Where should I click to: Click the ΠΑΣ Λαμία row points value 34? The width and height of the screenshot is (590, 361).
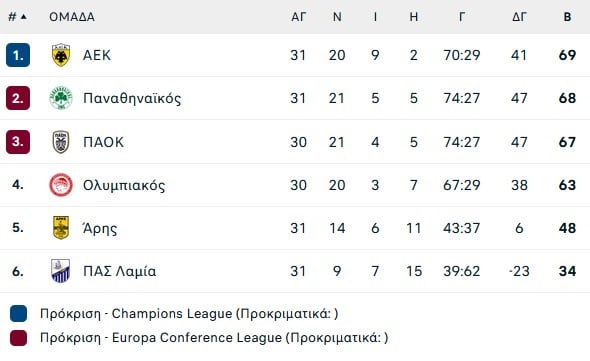pos(567,271)
